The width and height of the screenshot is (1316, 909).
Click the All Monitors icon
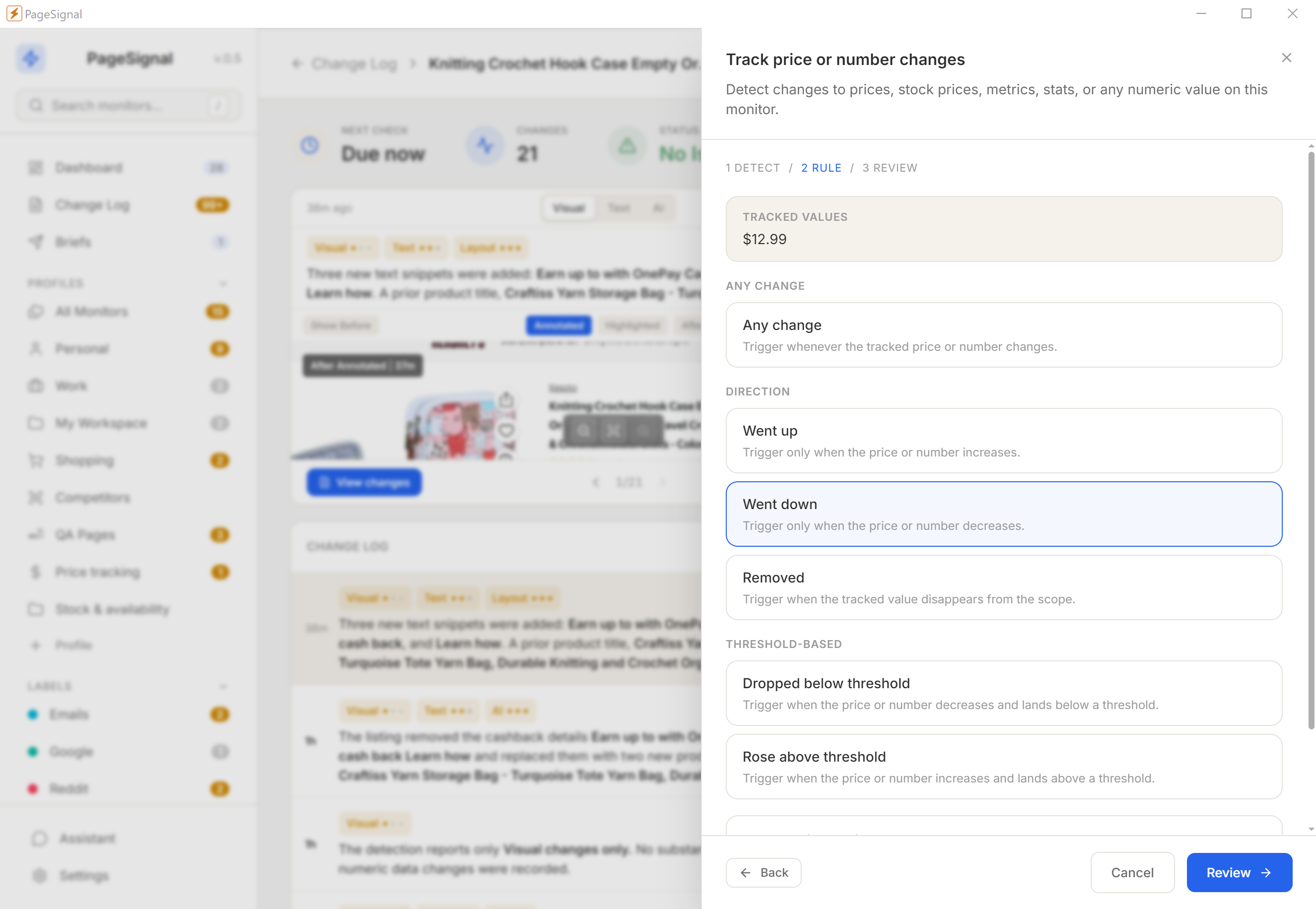pyautogui.click(x=36, y=312)
